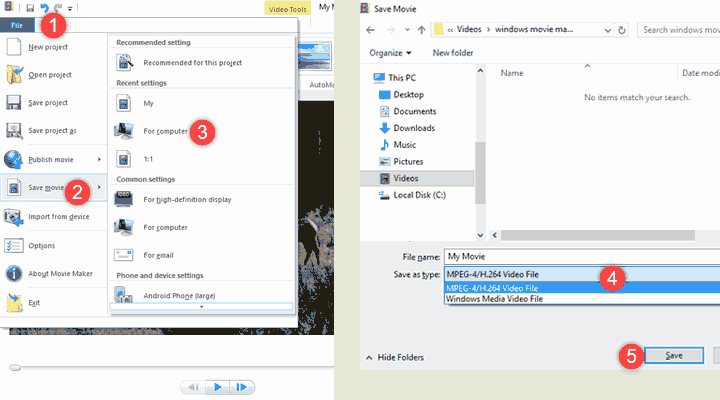Click the save icon in quick access toolbar
720x400 pixels.
pos(30,8)
